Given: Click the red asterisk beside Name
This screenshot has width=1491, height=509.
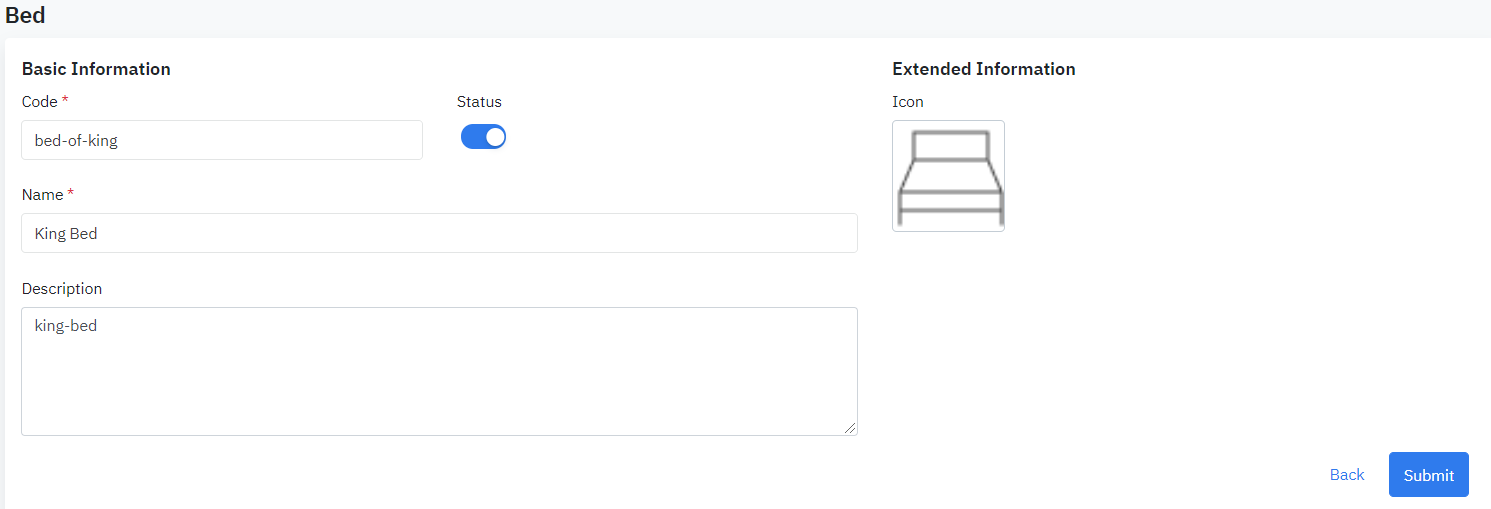Looking at the screenshot, I should pyautogui.click(x=71, y=194).
